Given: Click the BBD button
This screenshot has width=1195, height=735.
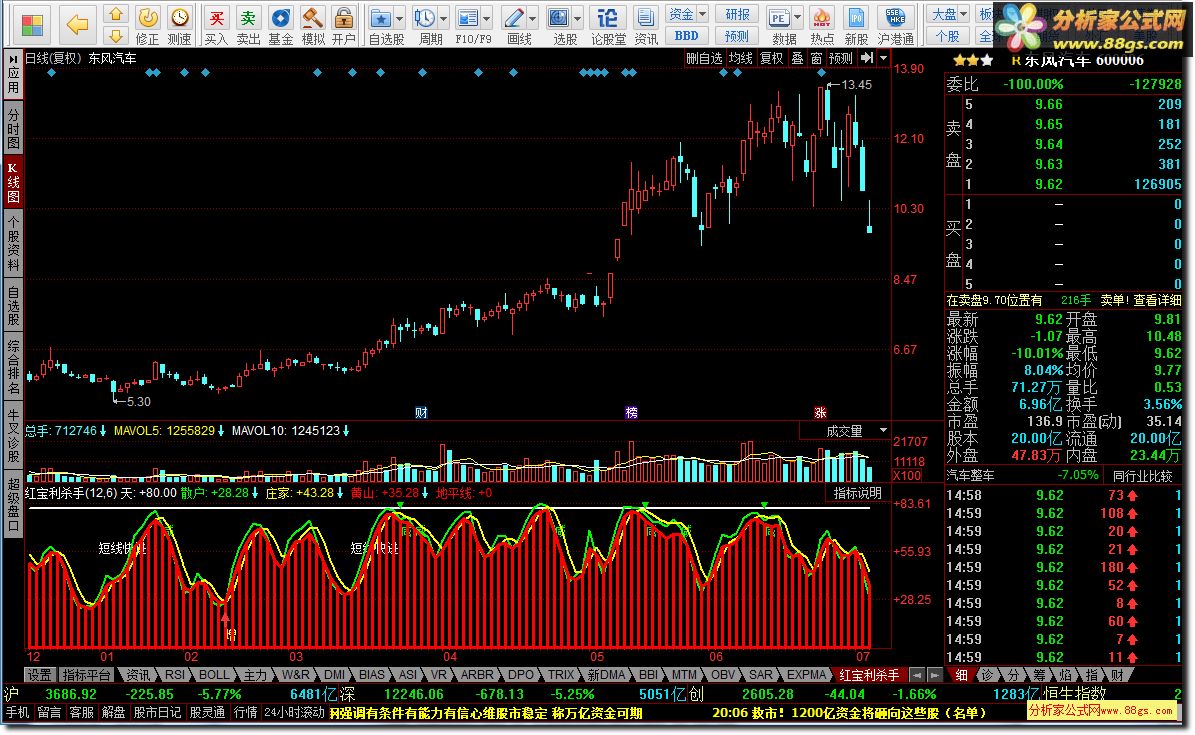Looking at the screenshot, I should pyautogui.click(x=687, y=36).
